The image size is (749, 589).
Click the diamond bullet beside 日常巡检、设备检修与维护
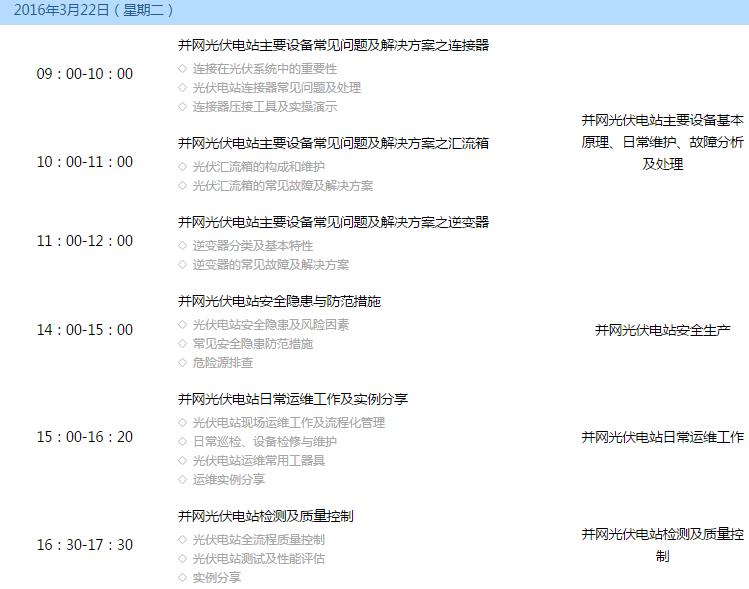[182, 442]
